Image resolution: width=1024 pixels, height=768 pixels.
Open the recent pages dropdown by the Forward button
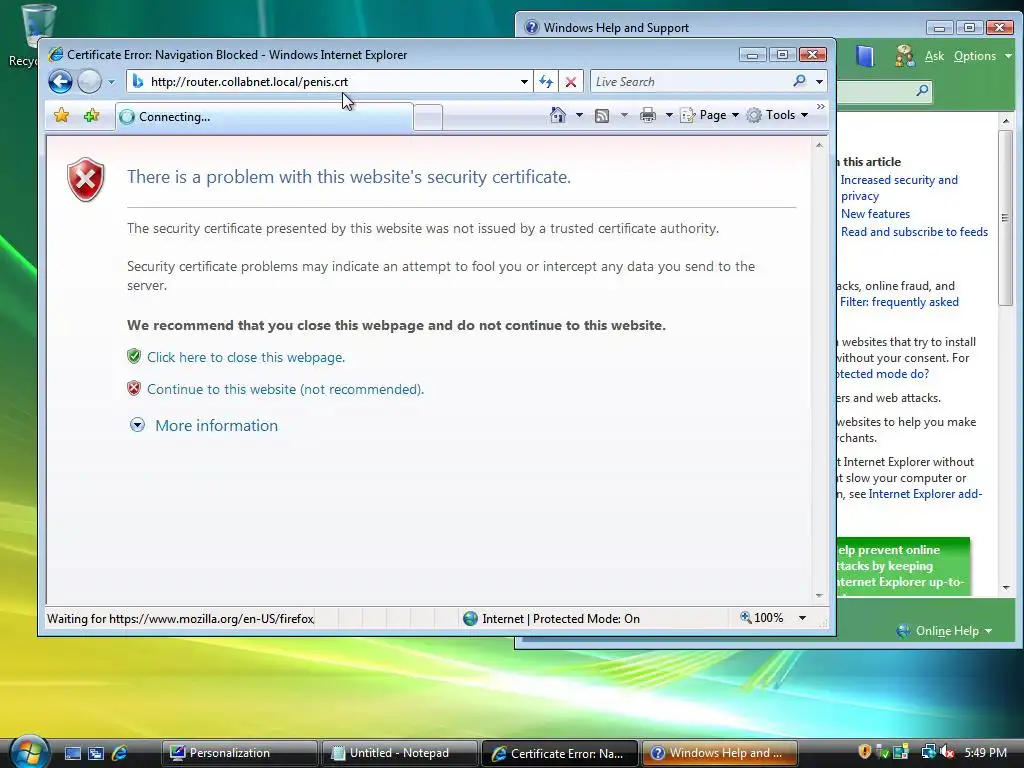click(x=111, y=82)
